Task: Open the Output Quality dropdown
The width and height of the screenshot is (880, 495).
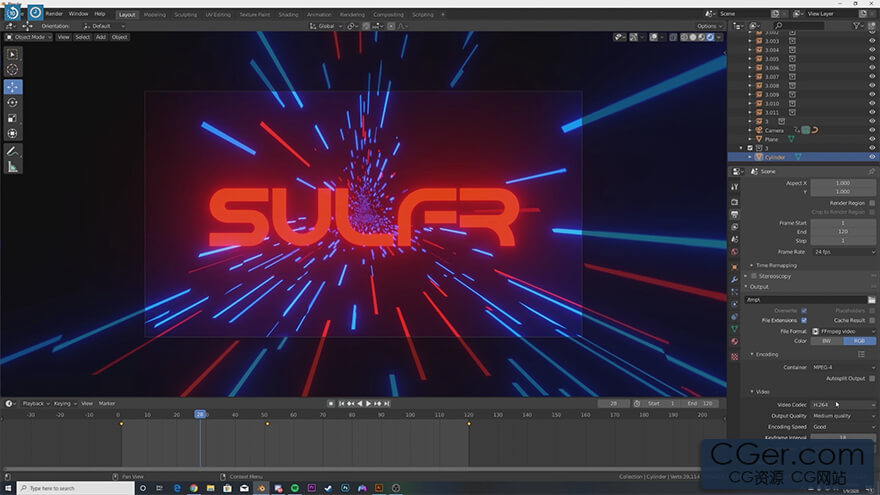Action: click(844, 416)
